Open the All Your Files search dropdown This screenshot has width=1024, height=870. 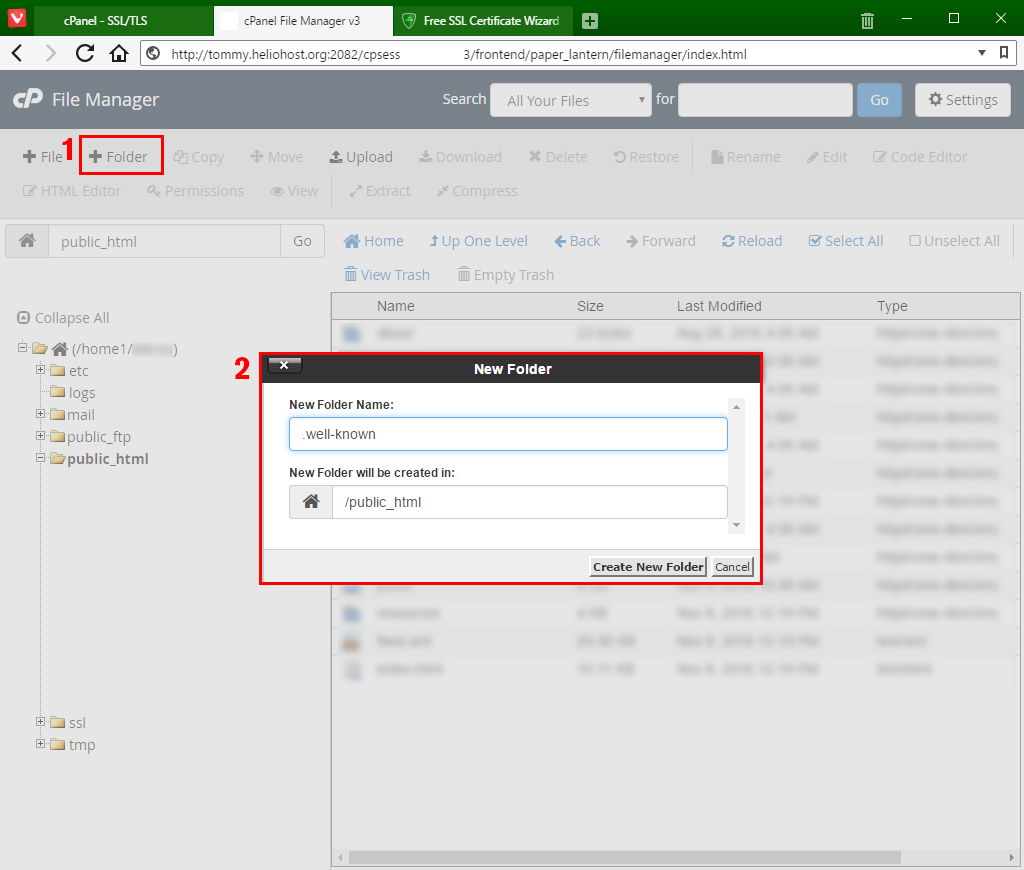tap(571, 100)
